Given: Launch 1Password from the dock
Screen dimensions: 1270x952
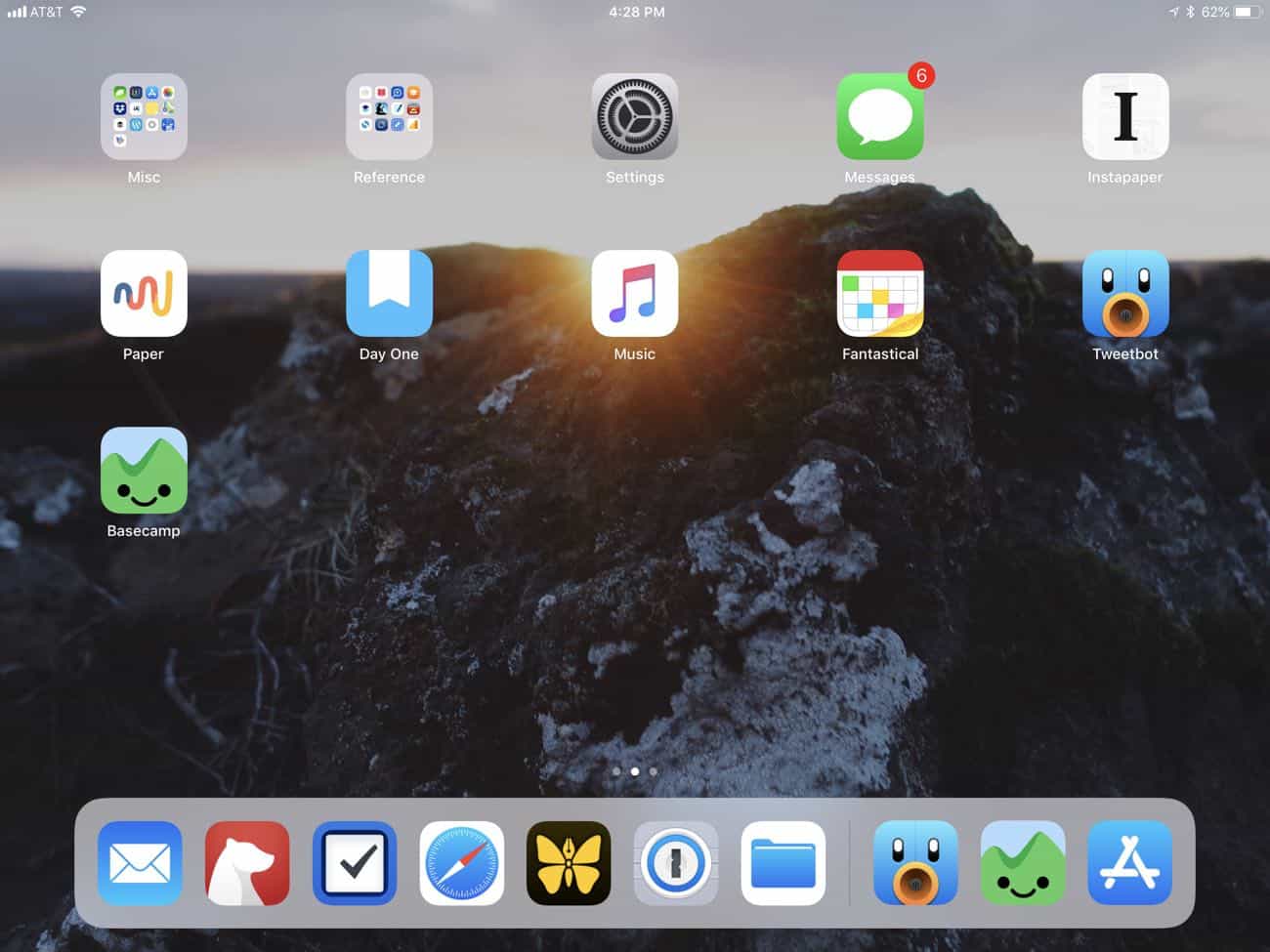Looking at the screenshot, I should pos(676,863).
